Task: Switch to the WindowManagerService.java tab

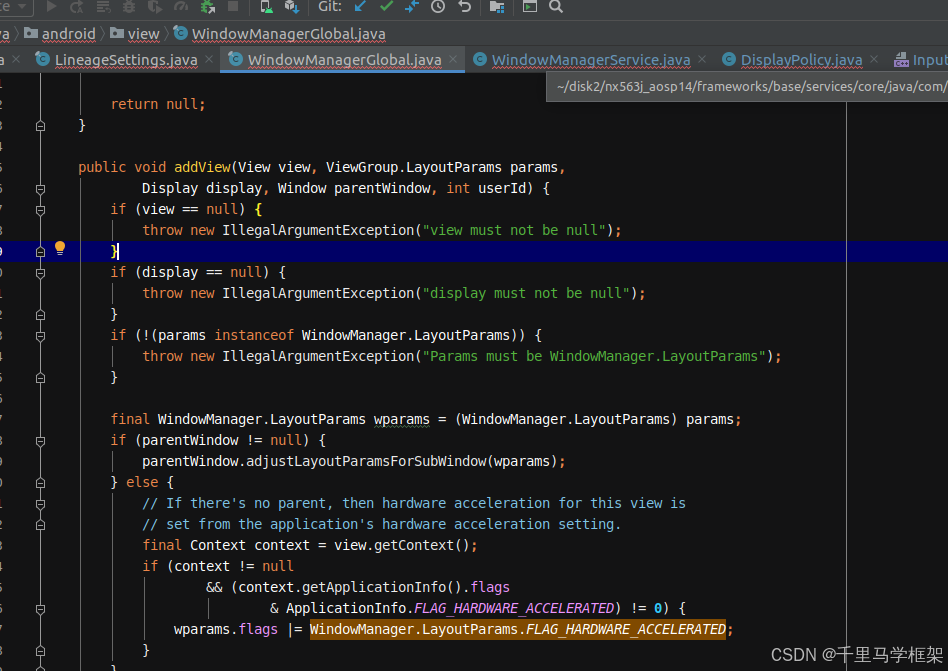Action: (x=590, y=60)
